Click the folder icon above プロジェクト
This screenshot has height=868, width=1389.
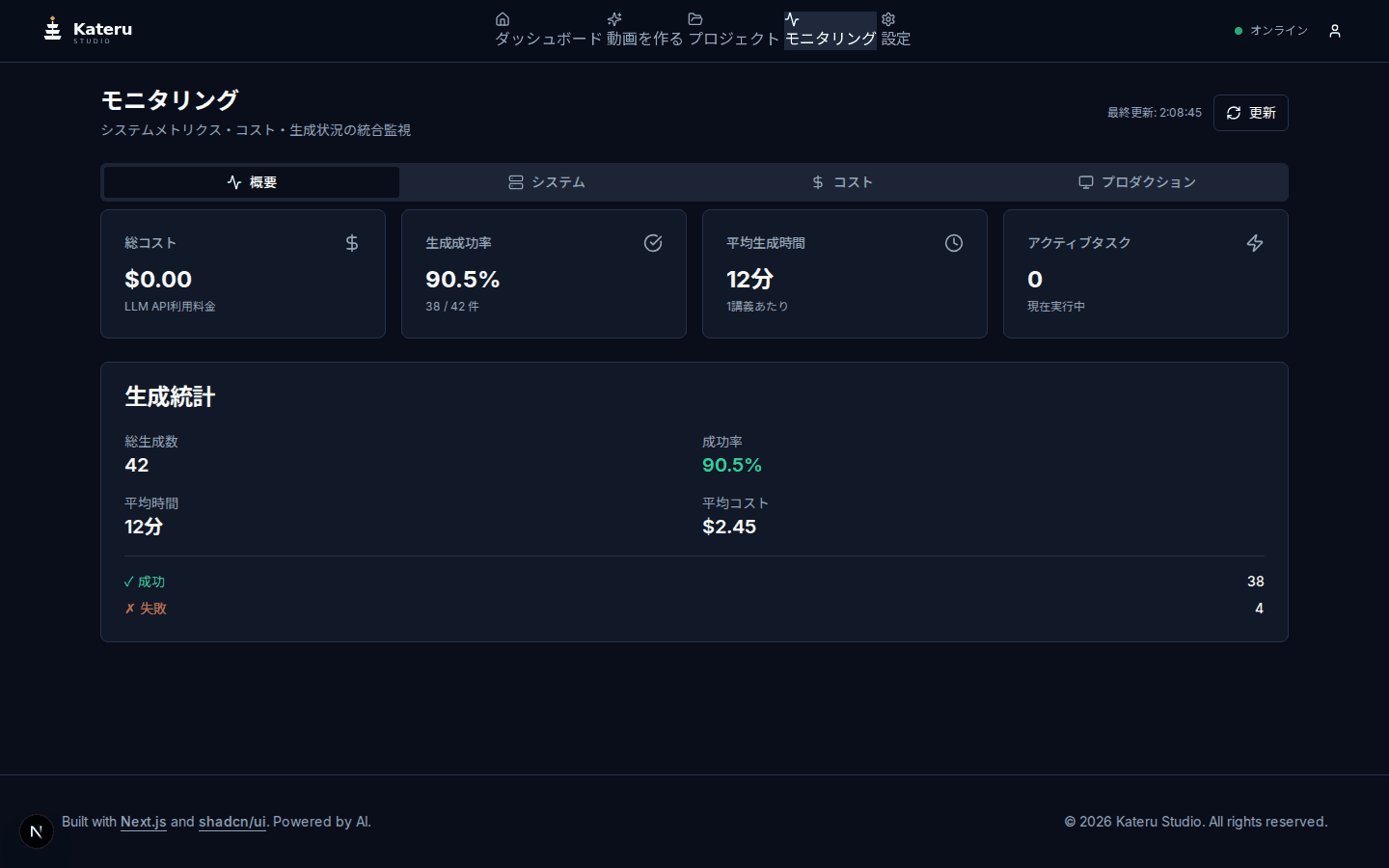tap(695, 19)
